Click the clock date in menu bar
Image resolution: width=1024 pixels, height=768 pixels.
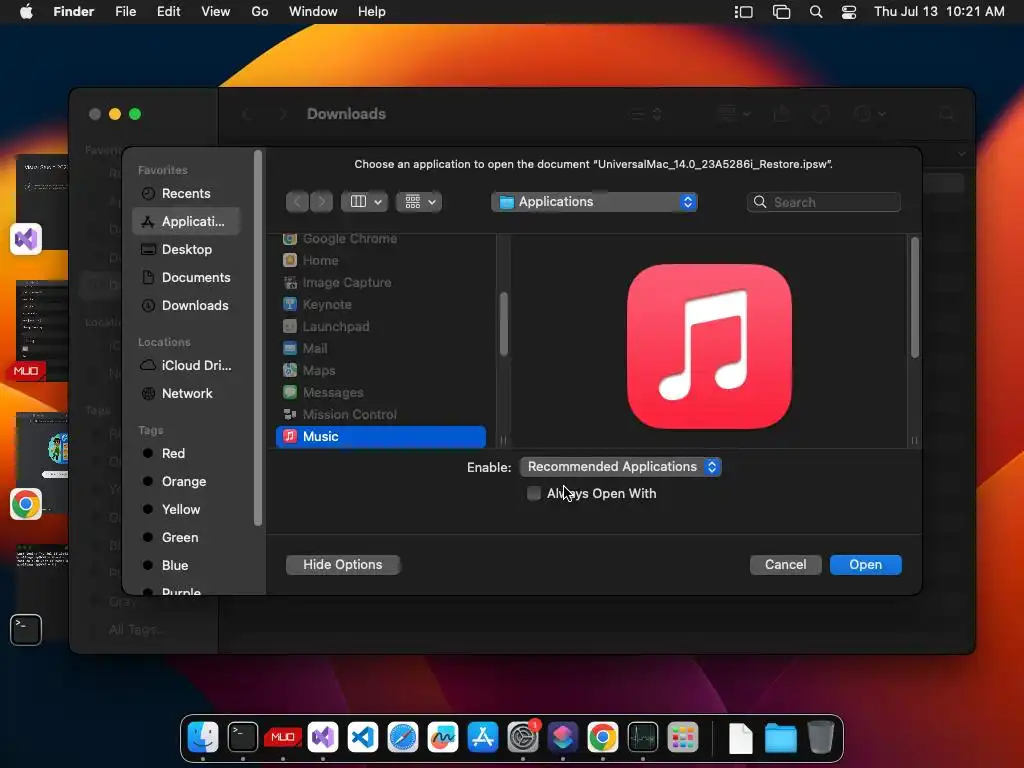click(939, 12)
